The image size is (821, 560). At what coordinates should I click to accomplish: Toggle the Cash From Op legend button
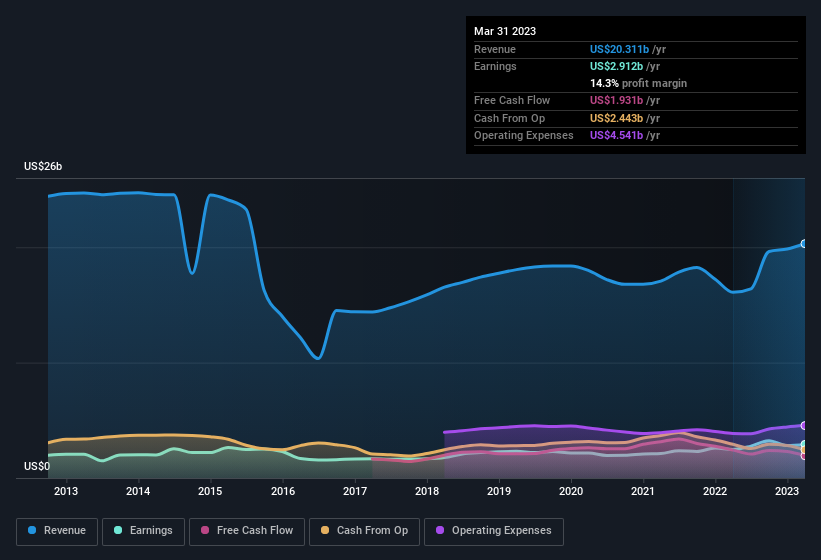point(364,531)
